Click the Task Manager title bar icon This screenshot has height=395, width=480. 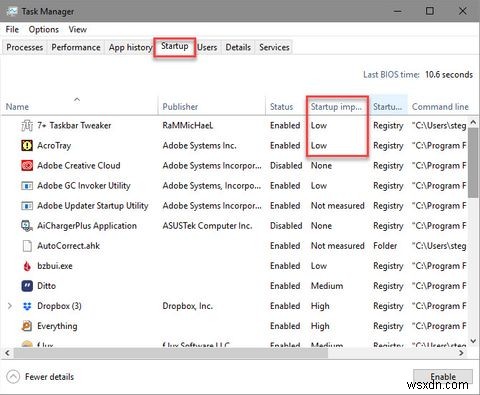pos(11,11)
